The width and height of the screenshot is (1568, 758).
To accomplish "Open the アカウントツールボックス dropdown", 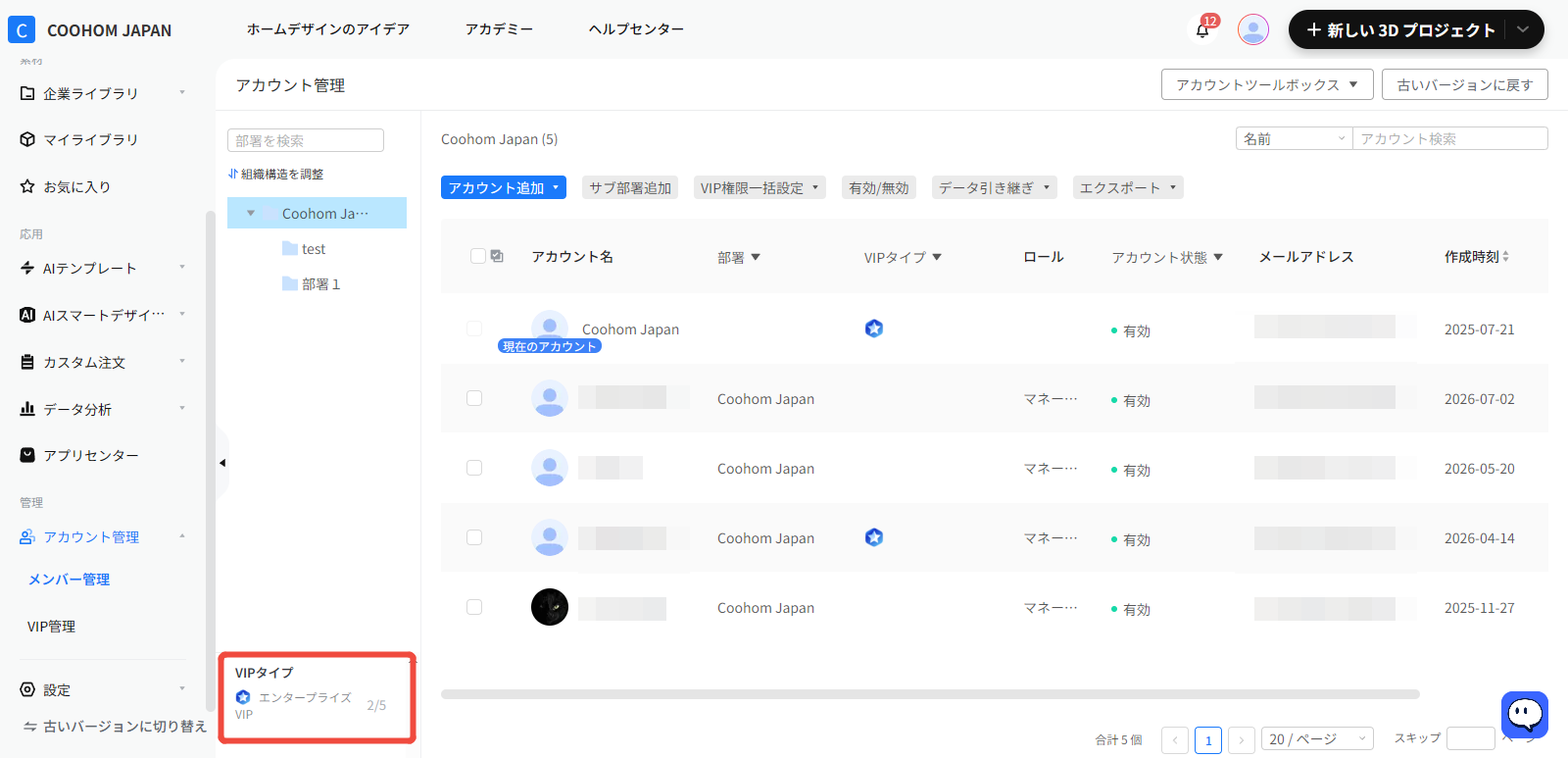I will [x=1267, y=84].
